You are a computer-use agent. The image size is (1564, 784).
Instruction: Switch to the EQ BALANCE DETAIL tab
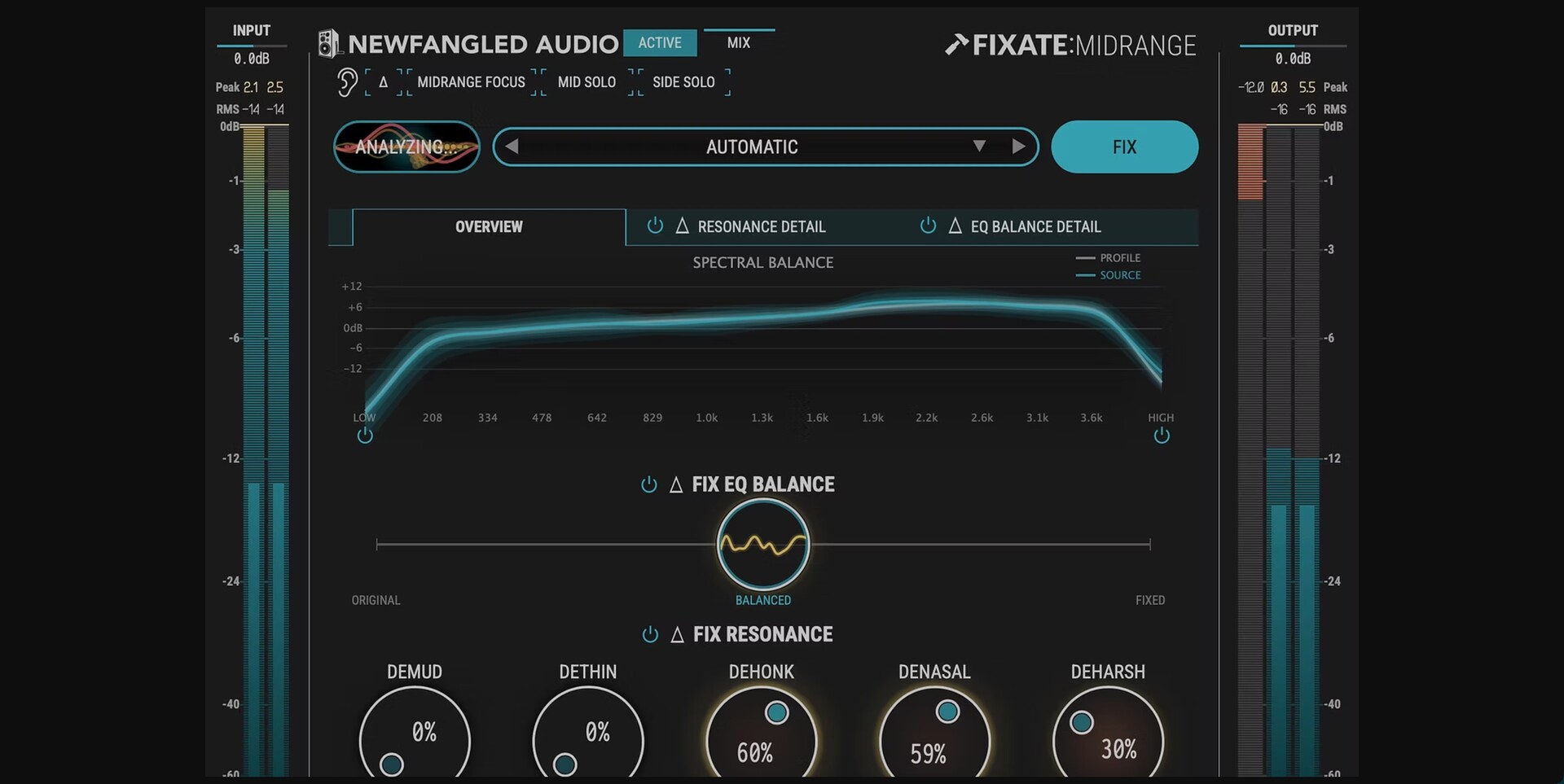coord(1035,227)
